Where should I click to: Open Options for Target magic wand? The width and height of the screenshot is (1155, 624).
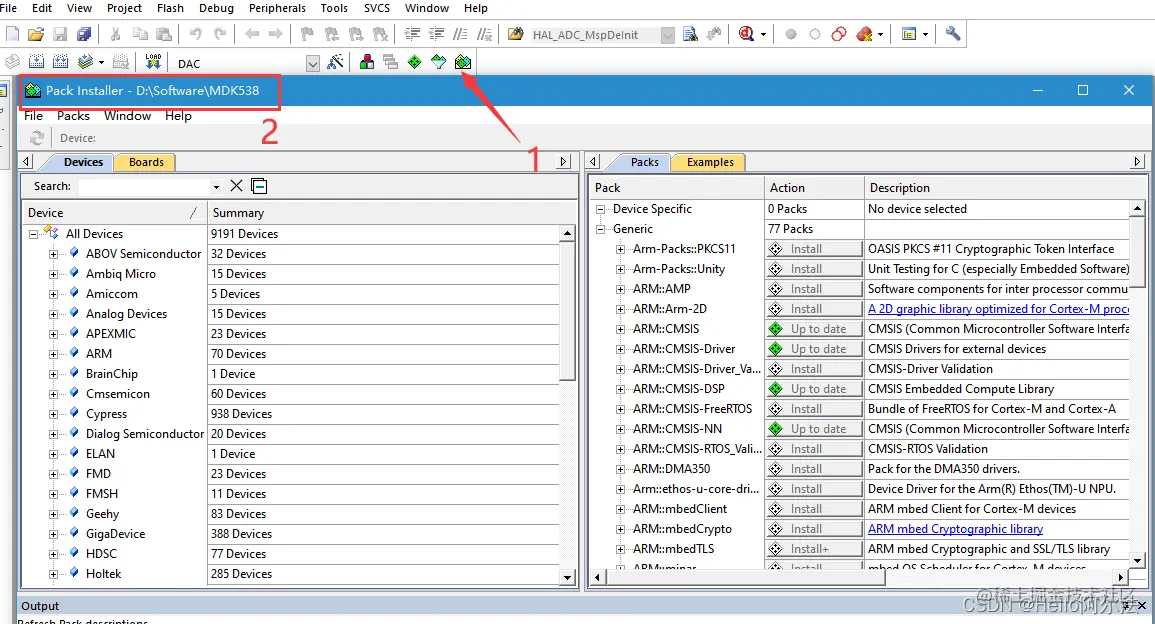point(335,62)
